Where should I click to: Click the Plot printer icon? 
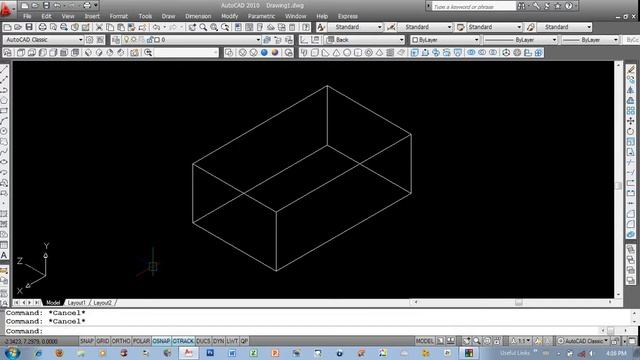(42, 27)
